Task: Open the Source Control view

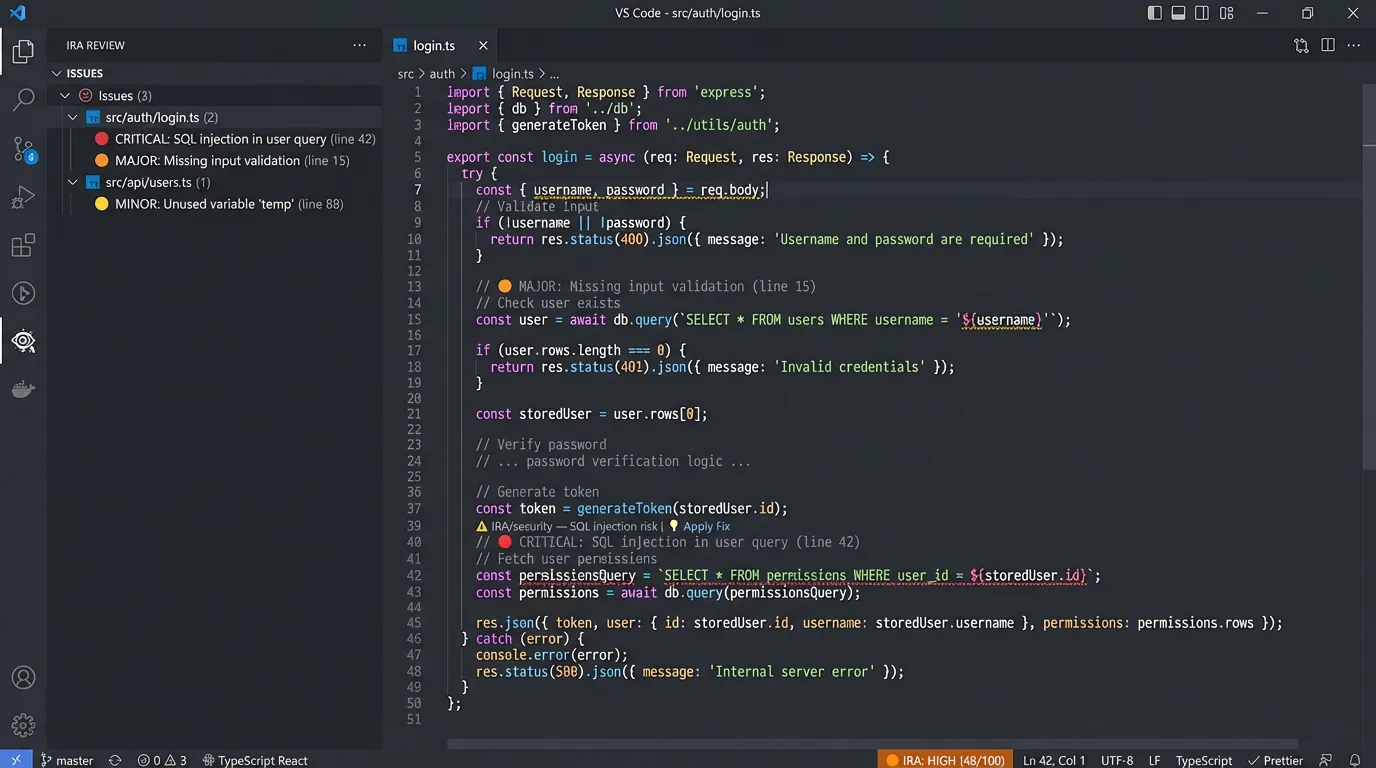Action: click(23, 149)
